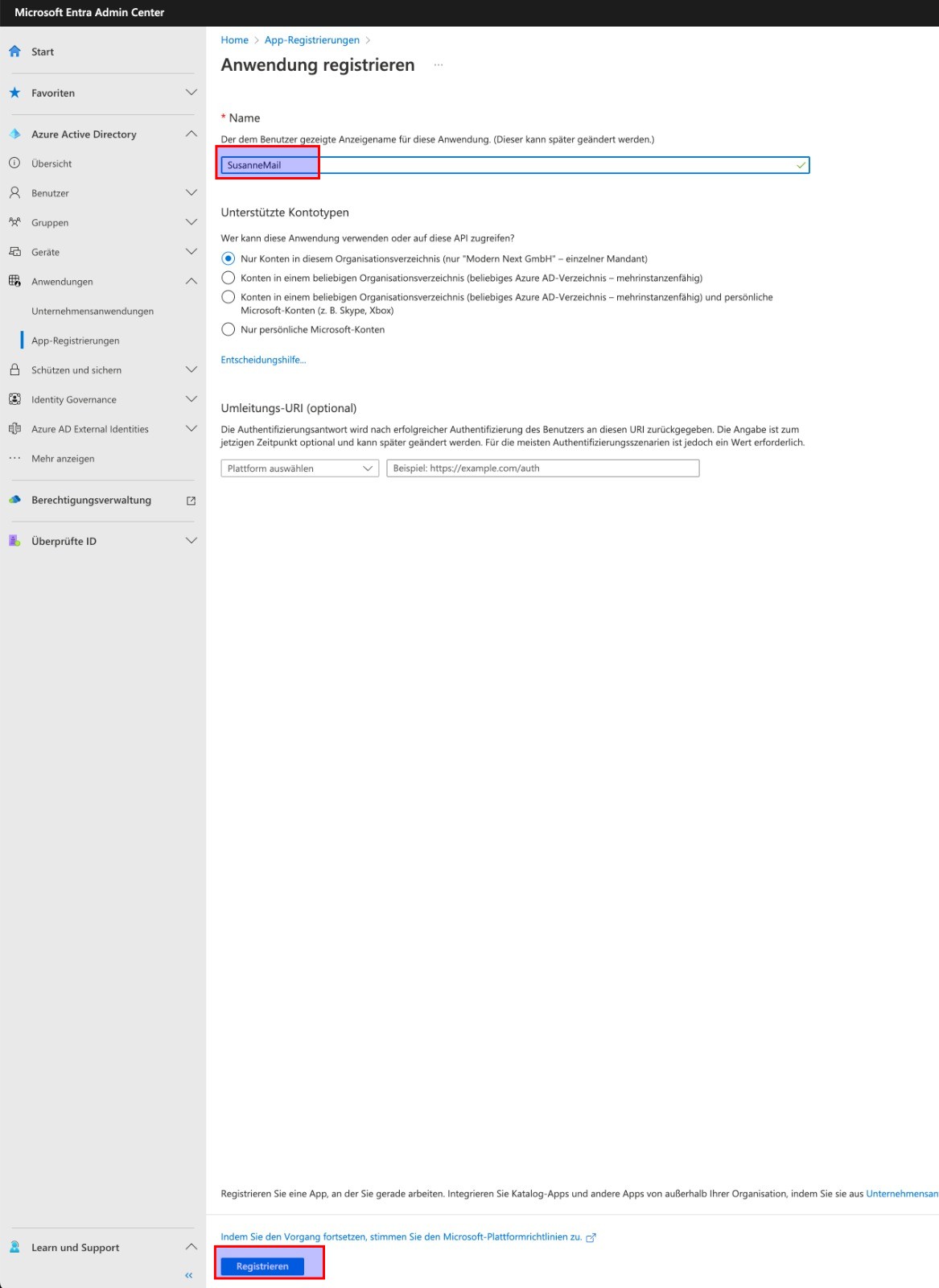Click the Registrieren button
The height and width of the screenshot is (1288, 939).
tap(262, 1266)
